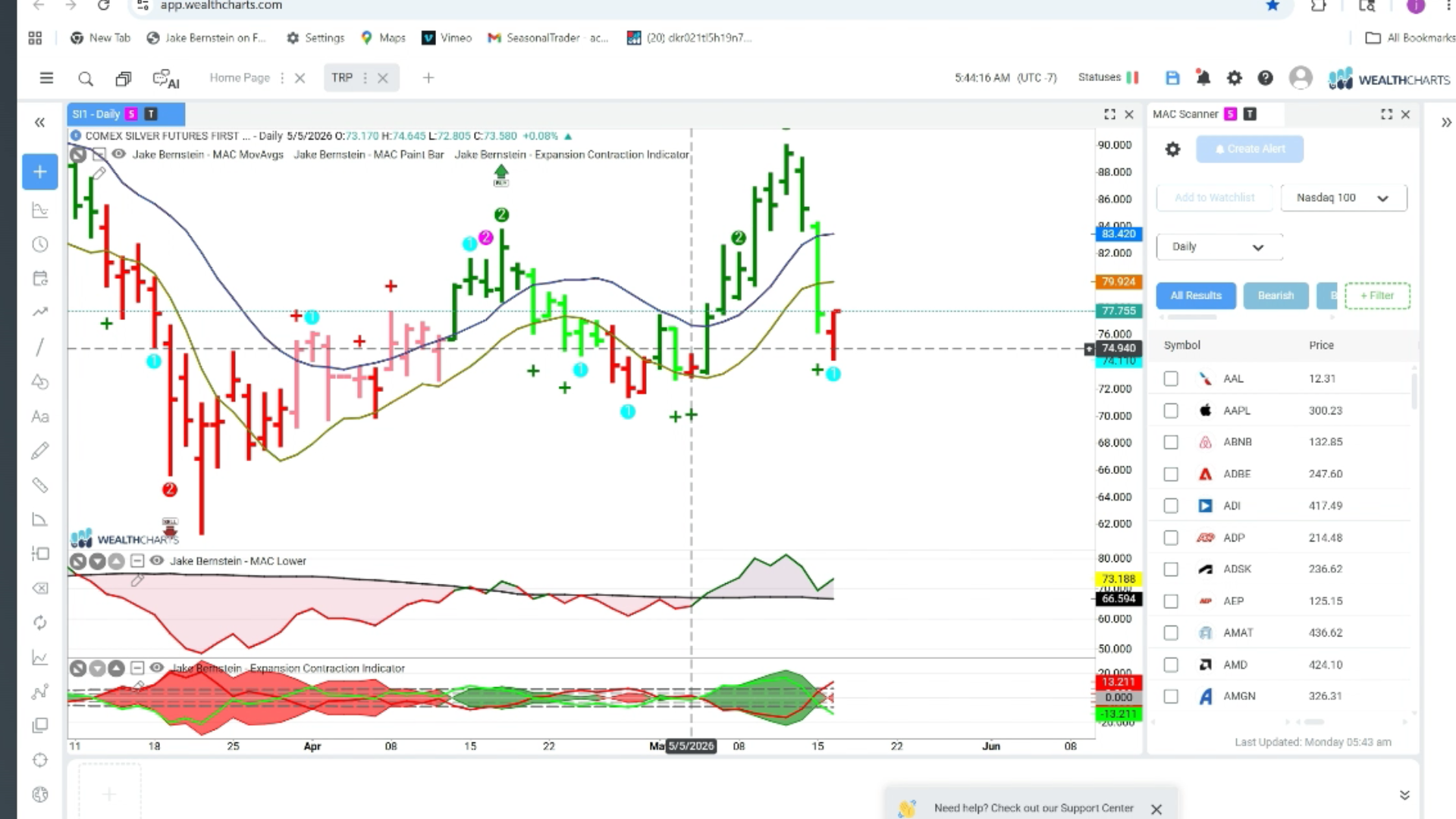1456x819 pixels.
Task: Toggle visibility eye for MAC Lower indicator
Action: [157, 561]
